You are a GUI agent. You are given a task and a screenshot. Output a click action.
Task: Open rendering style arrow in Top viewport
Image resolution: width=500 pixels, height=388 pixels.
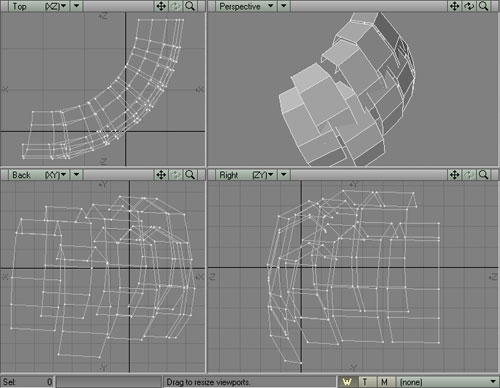[77, 6]
